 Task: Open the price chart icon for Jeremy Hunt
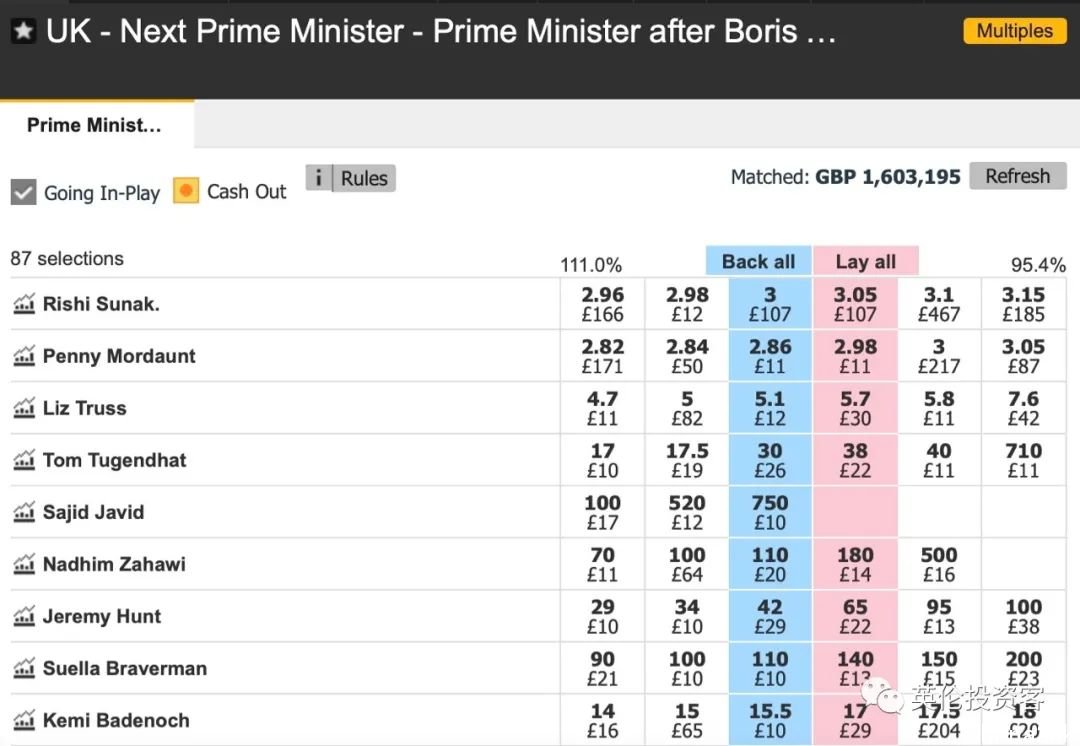click(24, 616)
